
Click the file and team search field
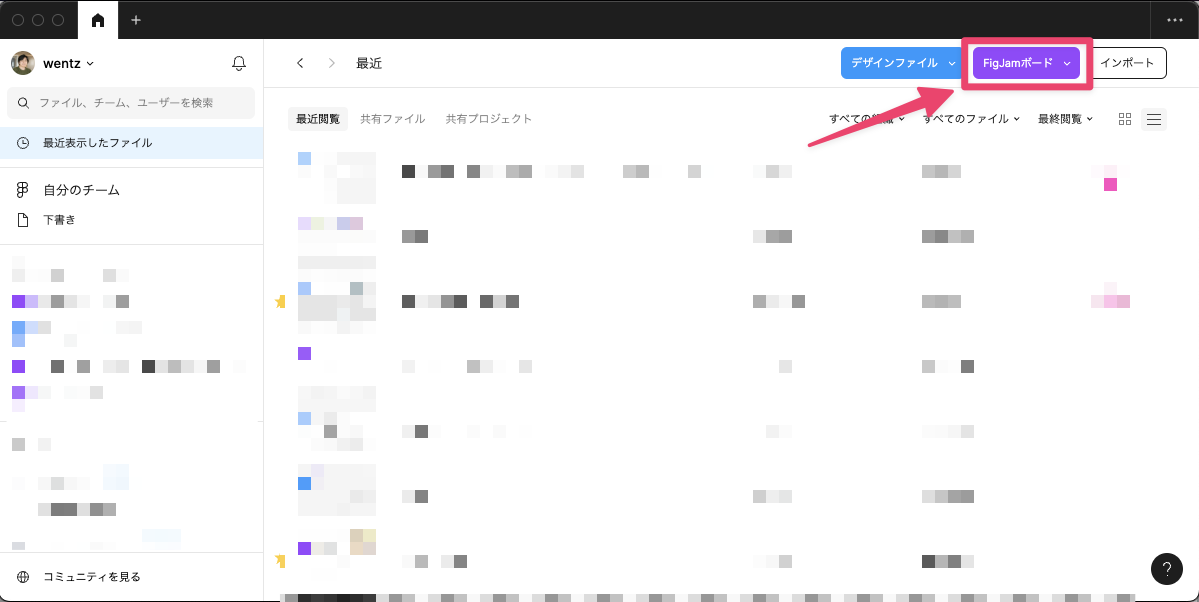[131, 102]
